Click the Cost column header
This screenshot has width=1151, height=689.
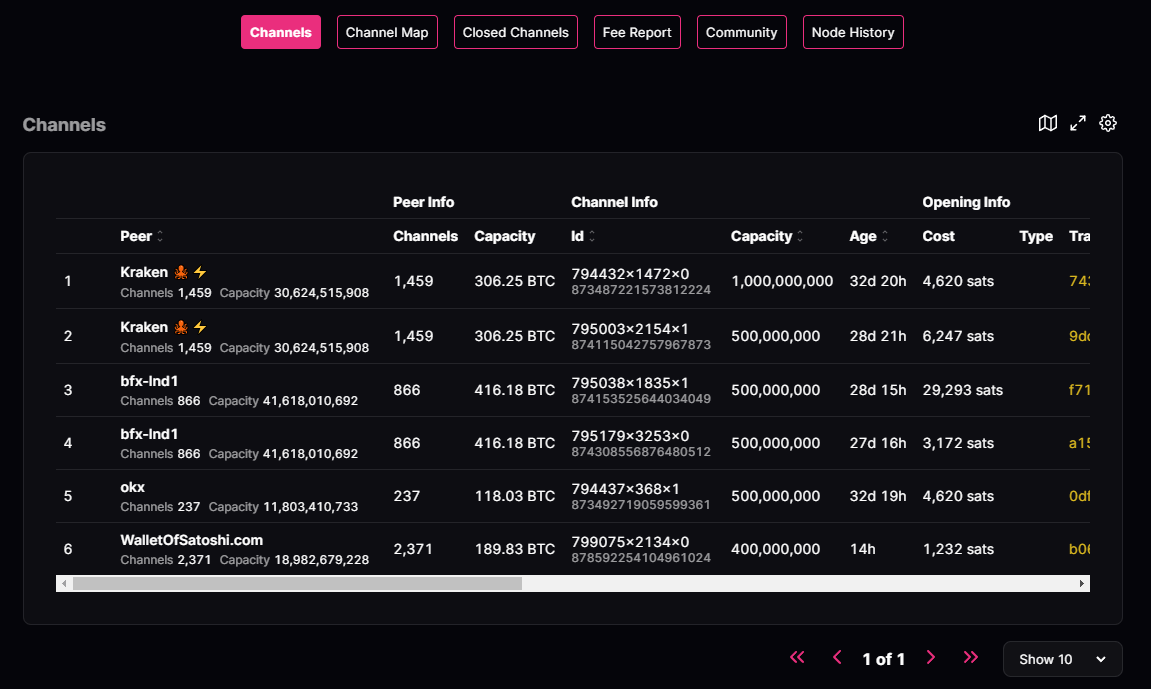[x=938, y=236]
